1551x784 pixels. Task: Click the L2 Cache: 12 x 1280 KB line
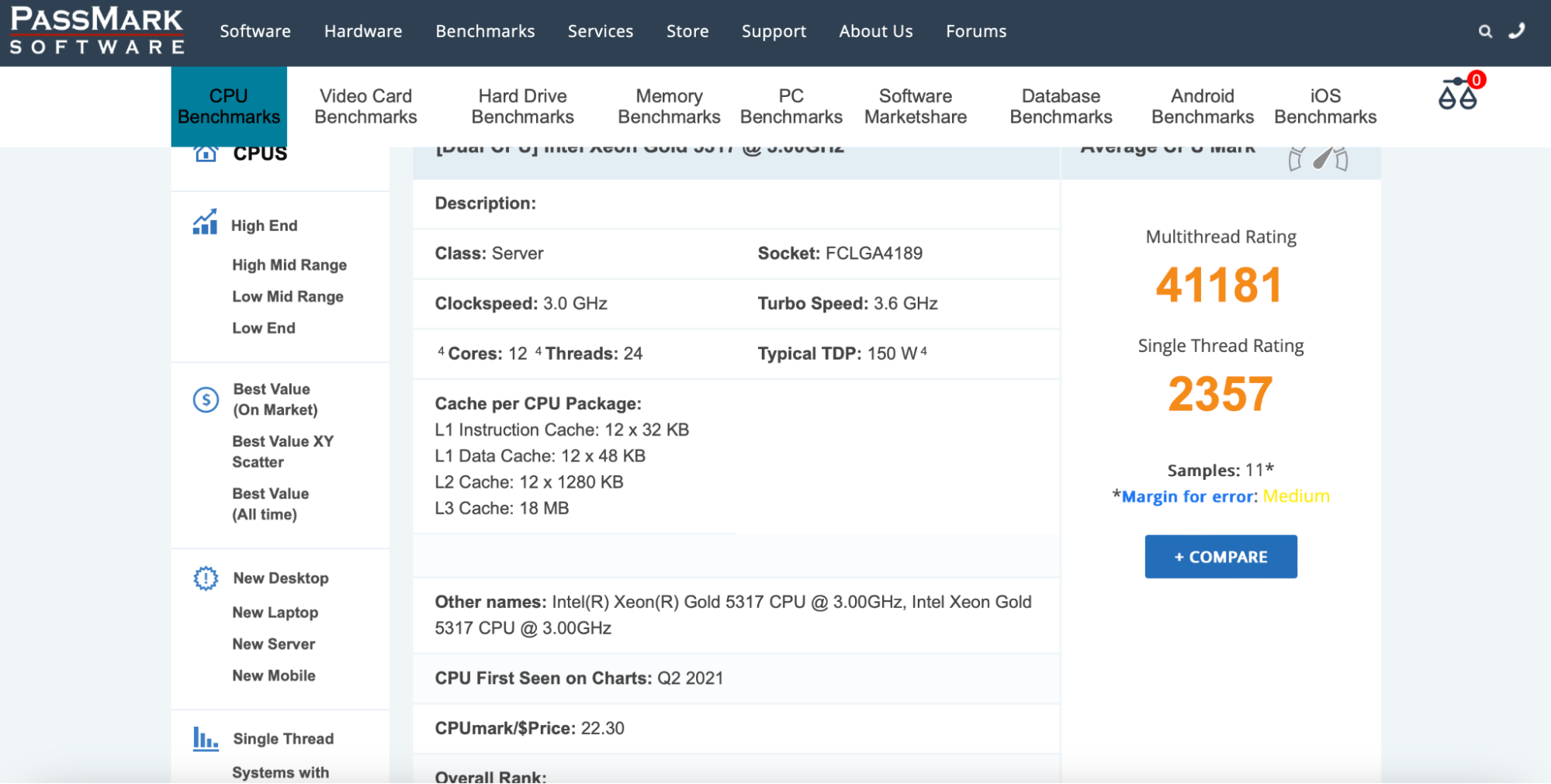[529, 482]
